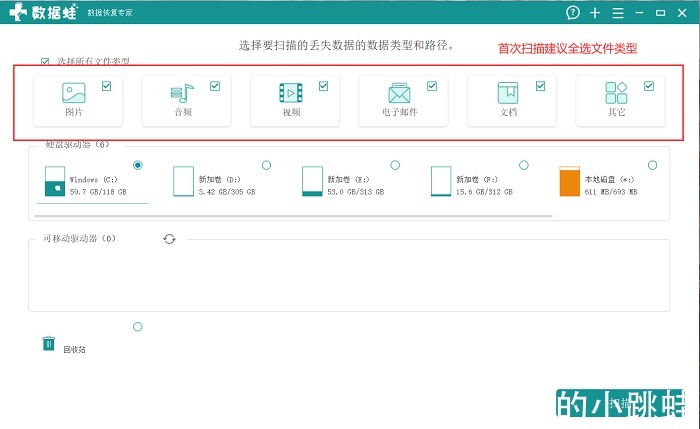Screen dimensions: 700x429
Task: Click the 本地磁盘 (*:) drive name
Action: click(609, 179)
